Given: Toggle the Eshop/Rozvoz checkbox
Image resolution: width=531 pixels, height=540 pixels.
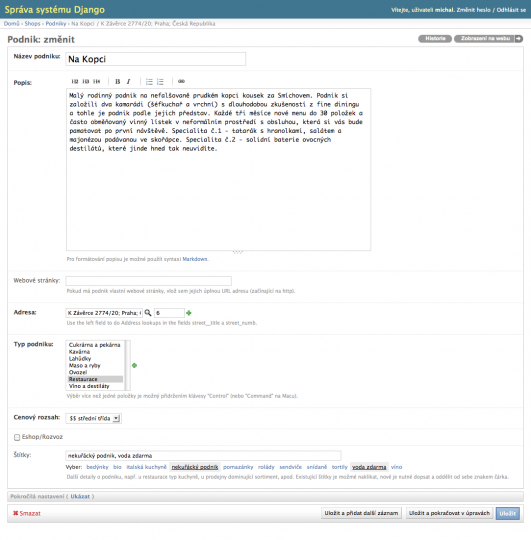Looking at the screenshot, I should 17,437.
